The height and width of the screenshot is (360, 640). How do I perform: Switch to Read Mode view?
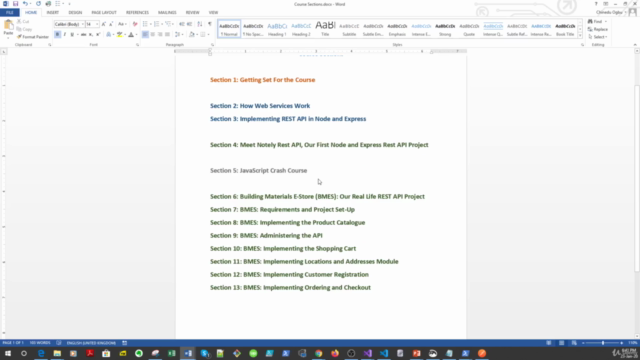549,343
